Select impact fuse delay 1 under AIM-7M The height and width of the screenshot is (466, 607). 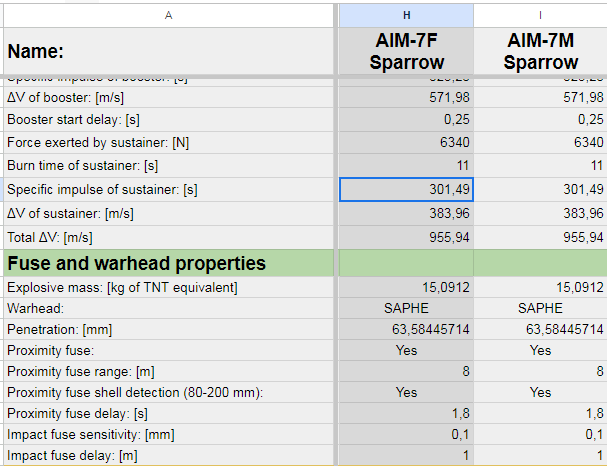tap(540, 456)
